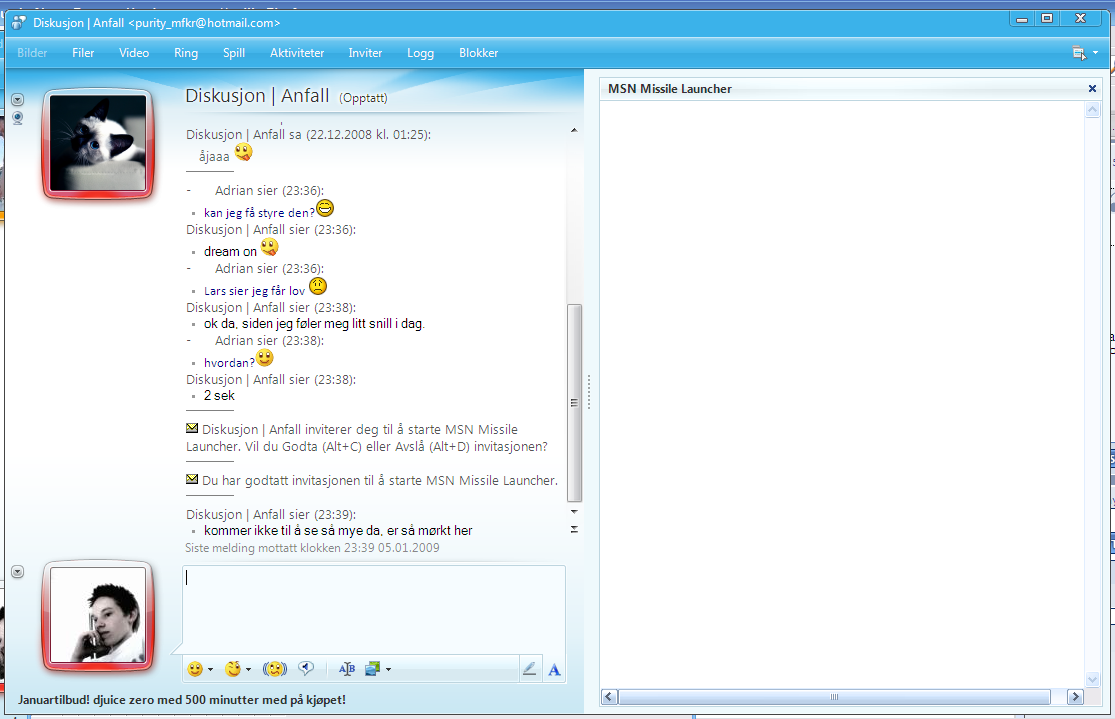This screenshot has width=1115, height=719.
Task: Click the MSN Missile Launcher panel title
Action: pos(670,89)
